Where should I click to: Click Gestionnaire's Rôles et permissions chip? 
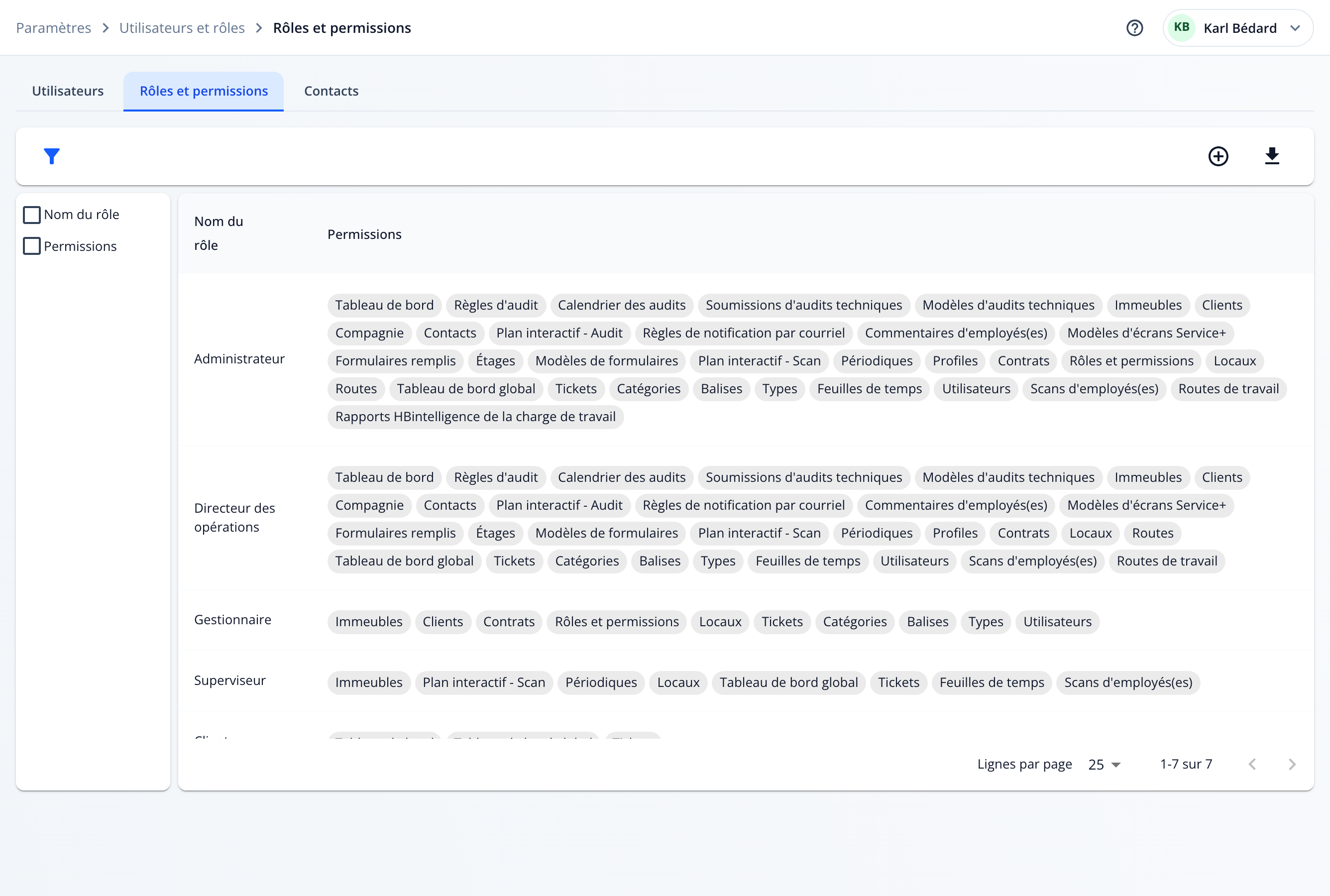617,622
